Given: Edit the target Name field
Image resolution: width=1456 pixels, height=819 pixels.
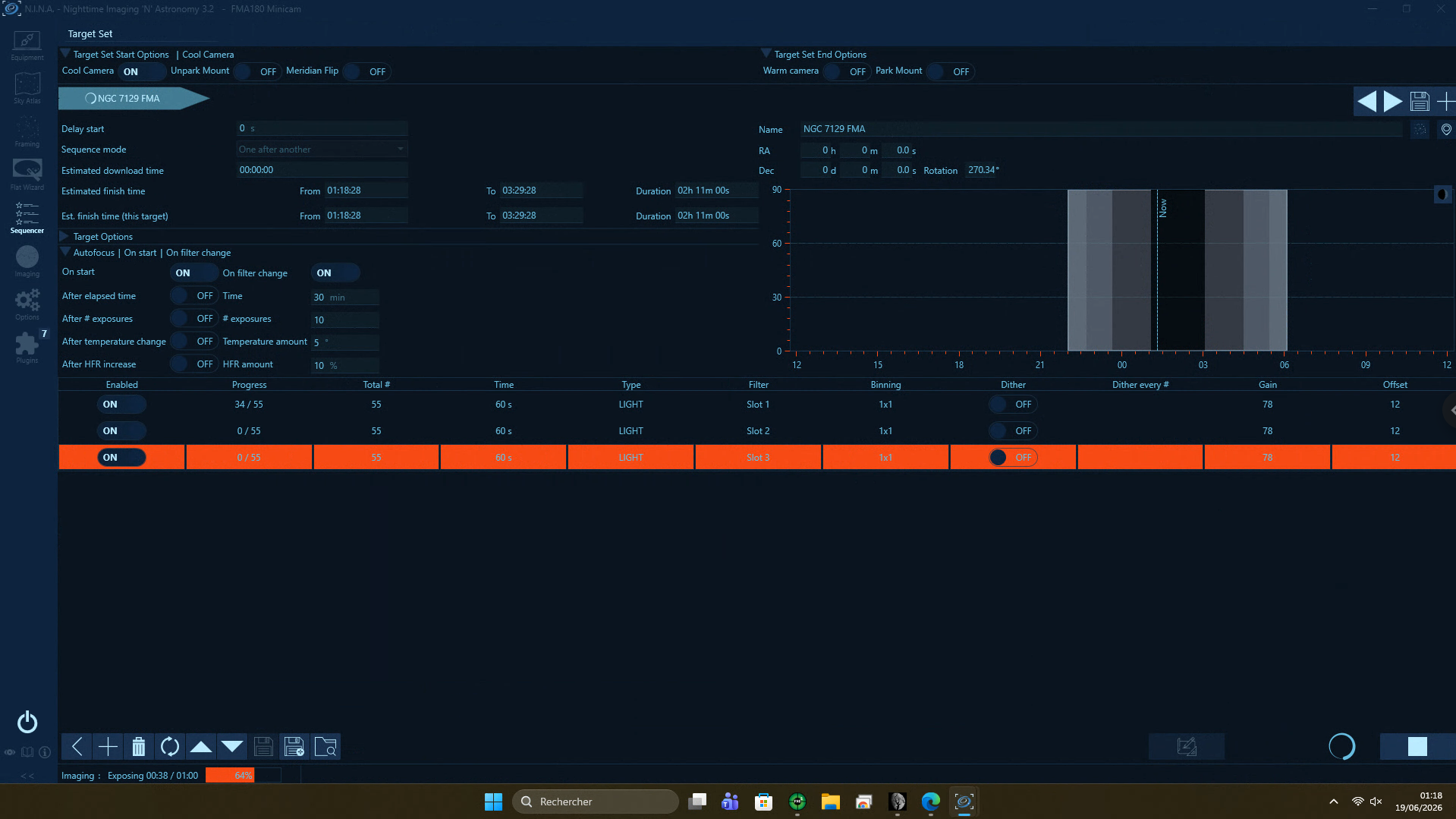Looking at the screenshot, I should point(1100,129).
